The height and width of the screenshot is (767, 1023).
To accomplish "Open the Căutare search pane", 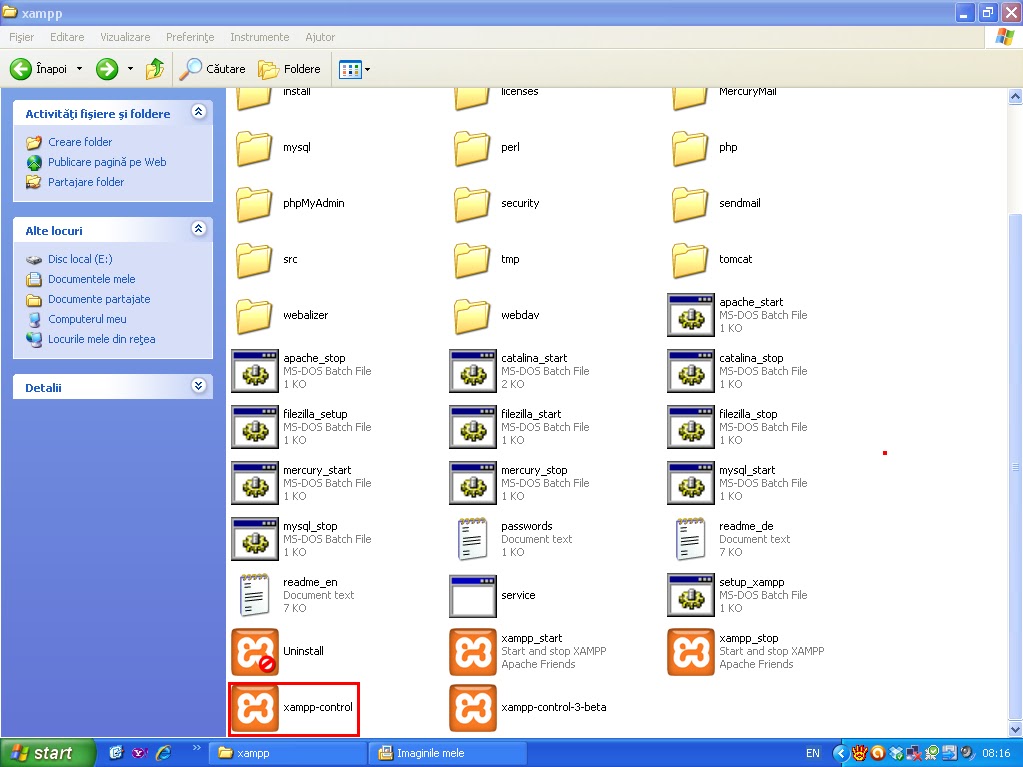I will click(x=212, y=68).
